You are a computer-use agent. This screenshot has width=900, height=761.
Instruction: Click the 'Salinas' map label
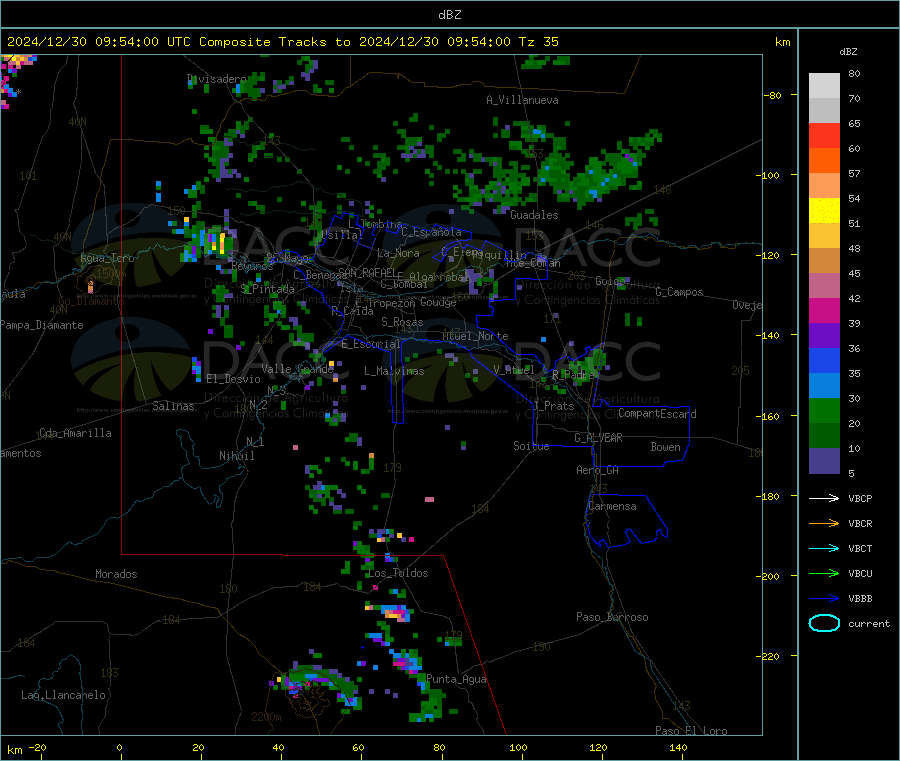[x=173, y=406]
